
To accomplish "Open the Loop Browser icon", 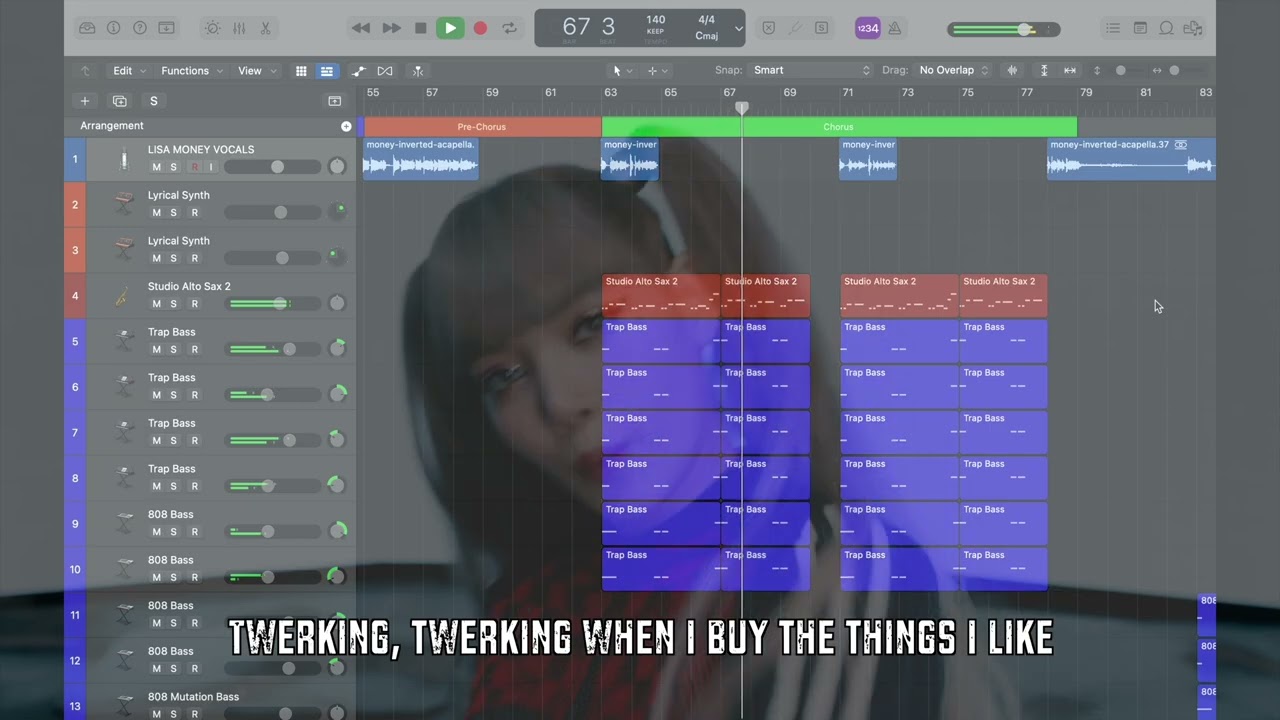I will (1166, 28).
